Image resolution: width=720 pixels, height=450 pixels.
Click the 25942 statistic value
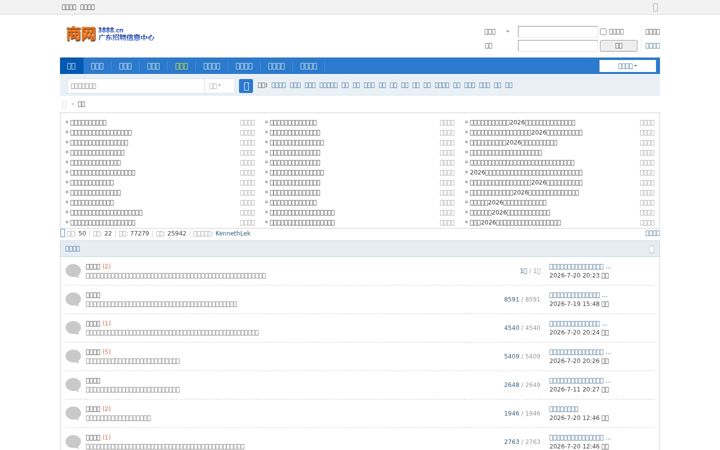pos(177,233)
